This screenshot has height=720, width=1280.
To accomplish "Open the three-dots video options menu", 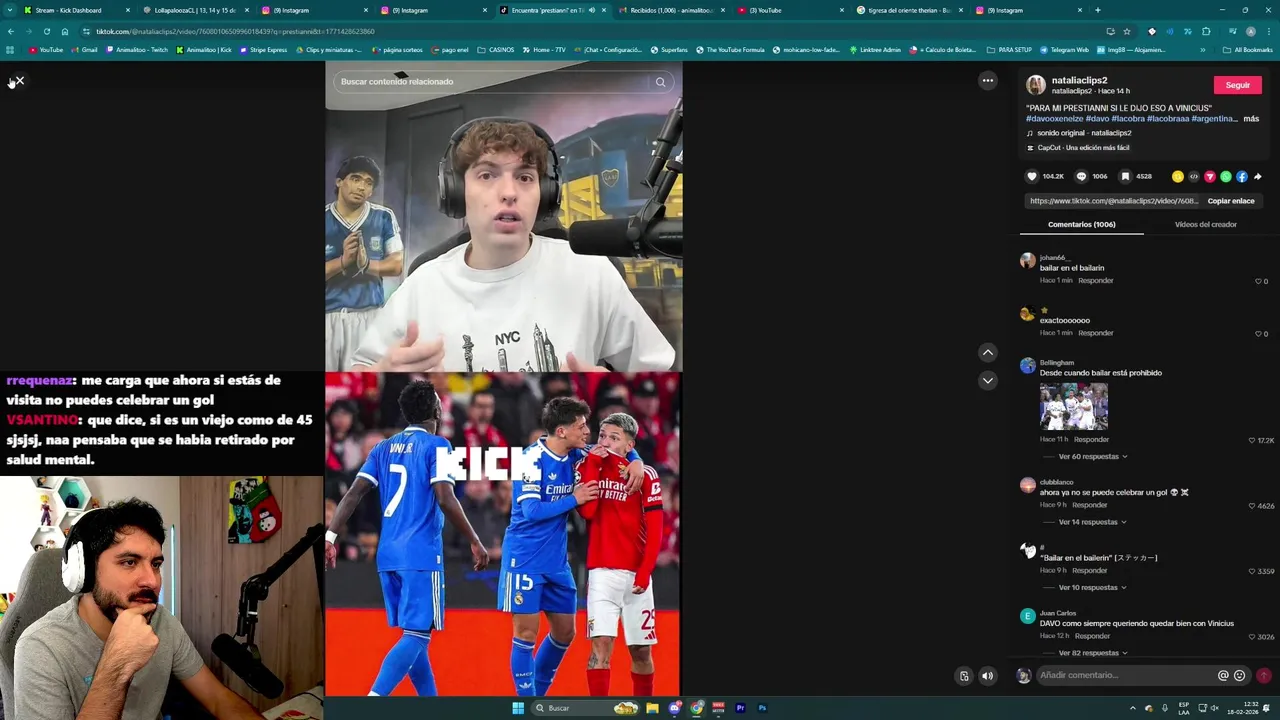I will coord(987,81).
